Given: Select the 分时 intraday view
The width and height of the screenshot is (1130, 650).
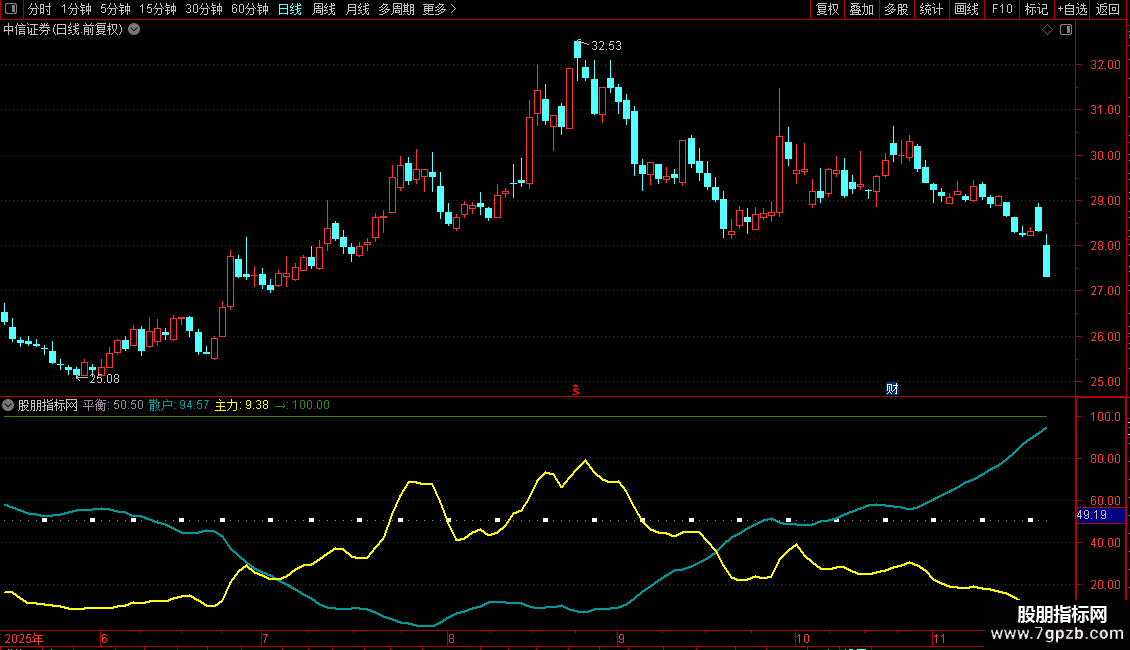Looking at the screenshot, I should click(40, 9).
